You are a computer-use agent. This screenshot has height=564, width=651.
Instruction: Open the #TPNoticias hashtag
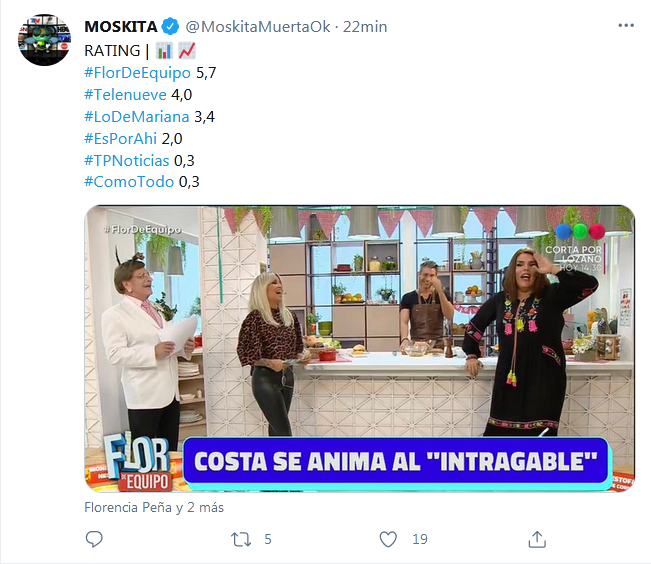point(127,160)
